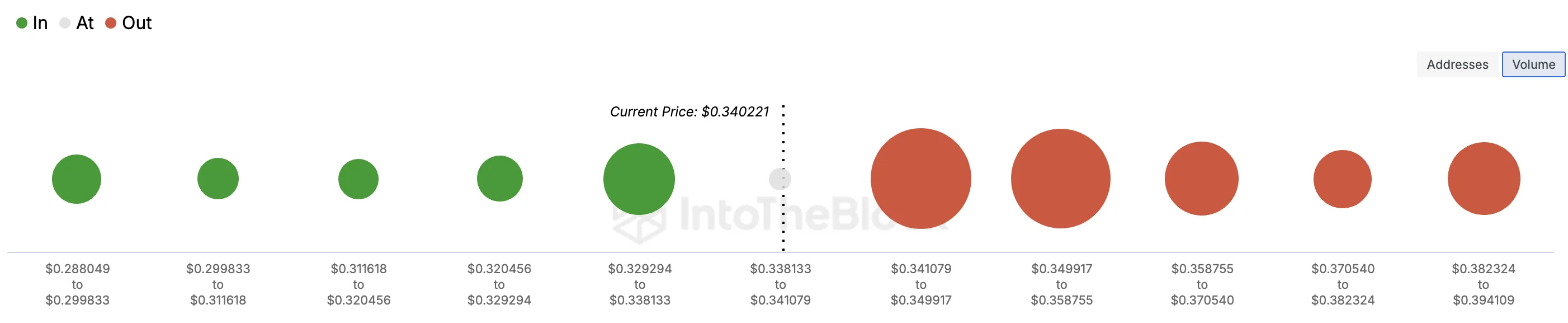Click the green bubble for $0.288049 to $0.299833

[x=77, y=179]
